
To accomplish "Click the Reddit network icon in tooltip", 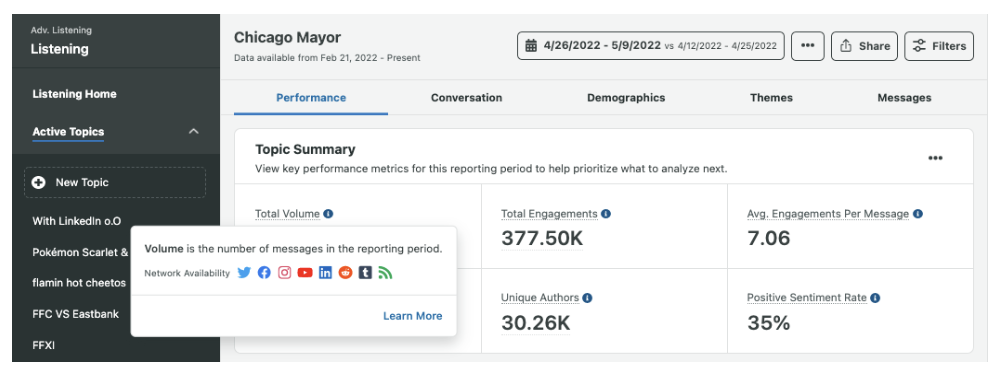I will coord(345,273).
